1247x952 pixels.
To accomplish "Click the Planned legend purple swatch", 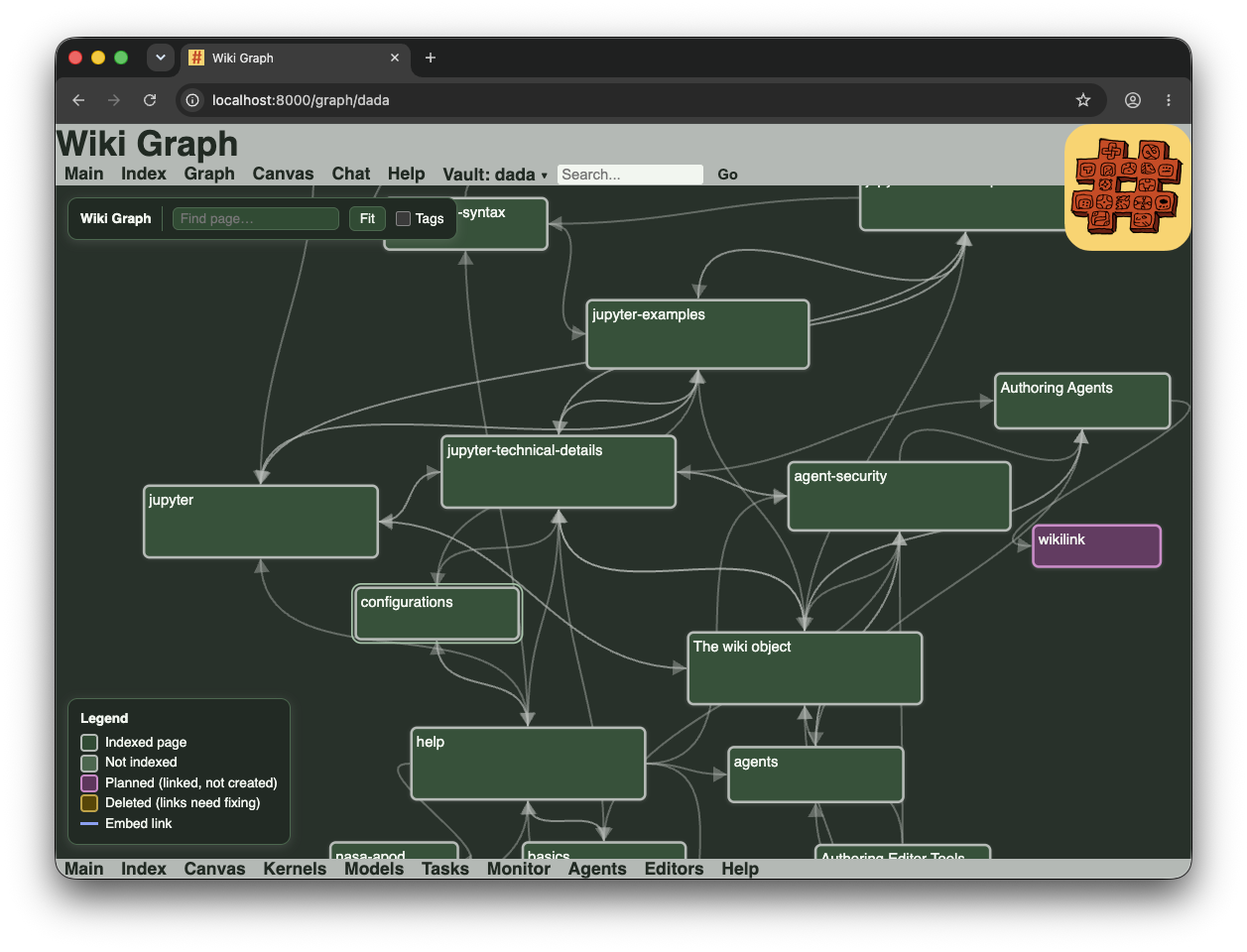I will pyautogui.click(x=89, y=783).
